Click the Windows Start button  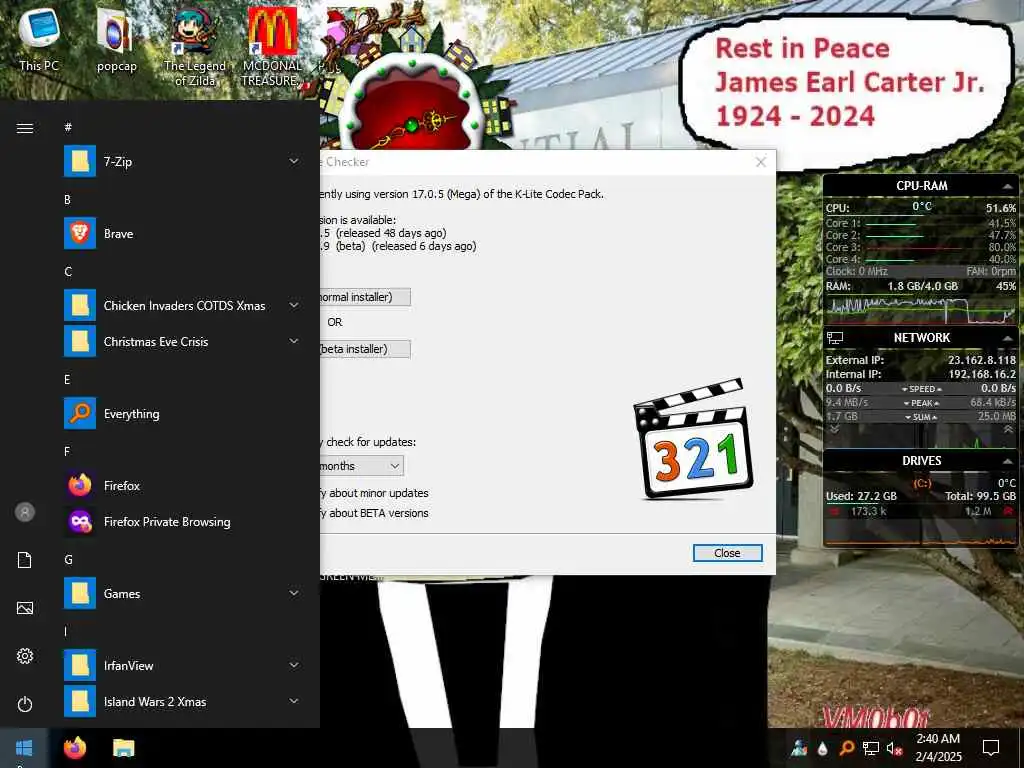[24, 748]
